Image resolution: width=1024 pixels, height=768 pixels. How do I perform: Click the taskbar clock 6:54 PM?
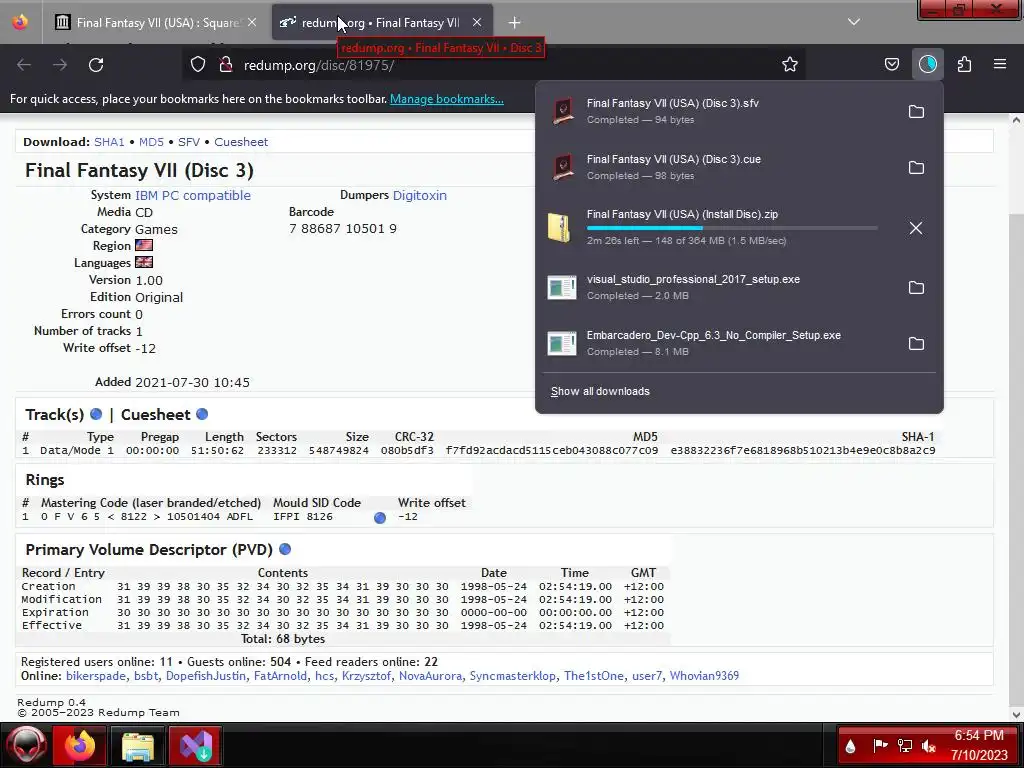coord(978,735)
